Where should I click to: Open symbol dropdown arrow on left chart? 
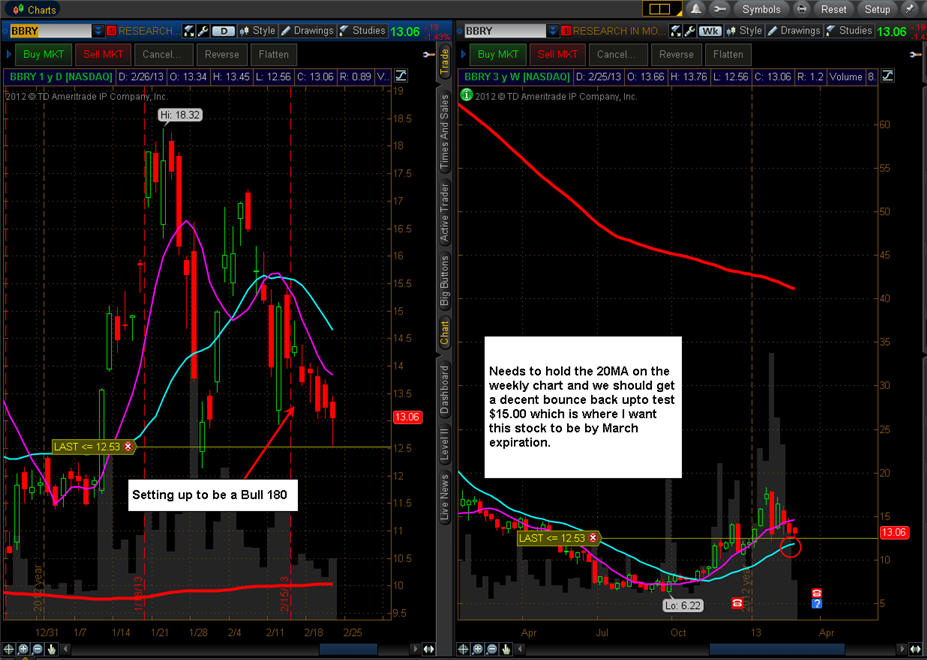tap(98, 31)
